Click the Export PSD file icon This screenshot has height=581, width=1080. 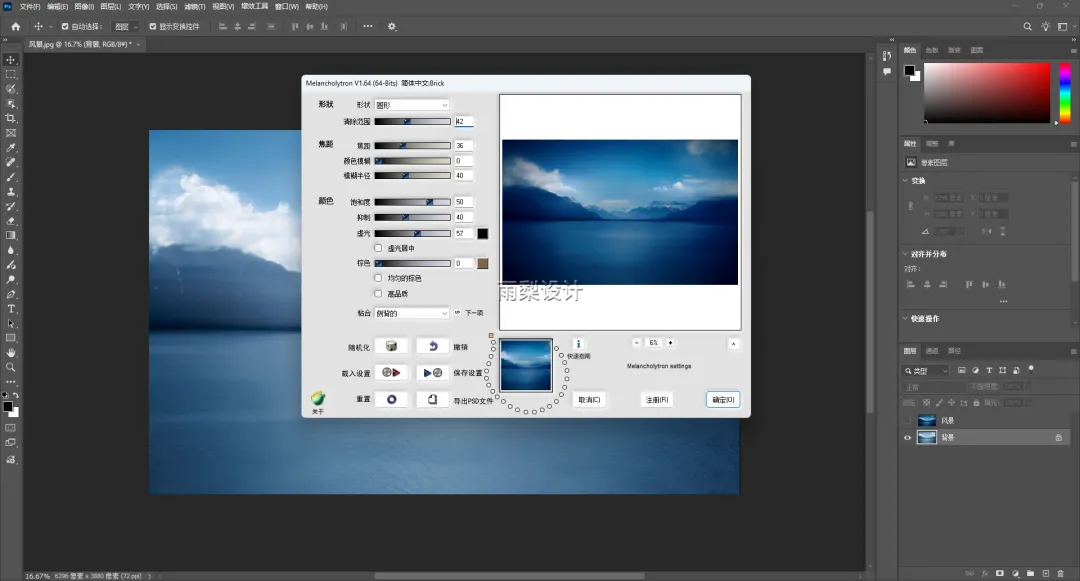[x=432, y=399]
